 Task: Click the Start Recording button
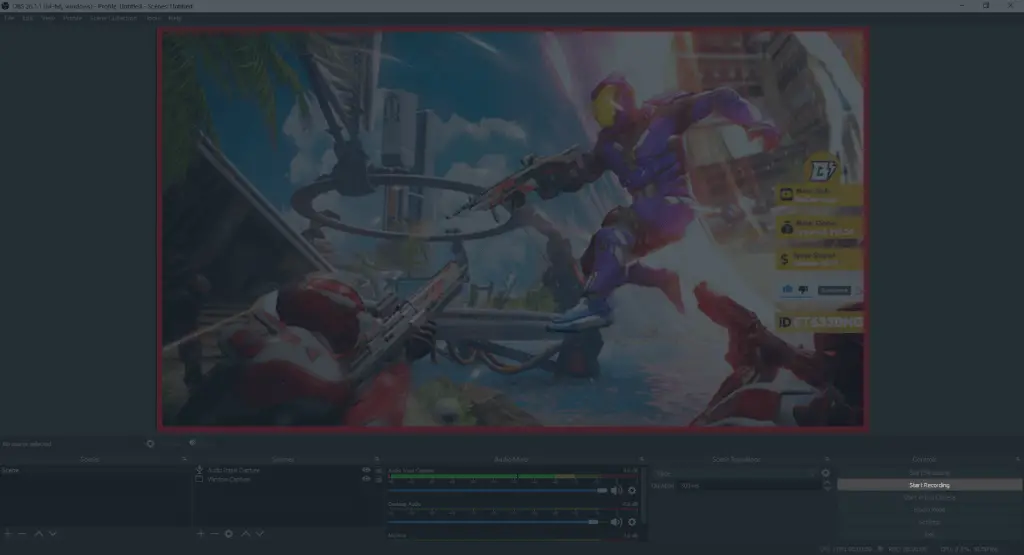tap(929, 485)
